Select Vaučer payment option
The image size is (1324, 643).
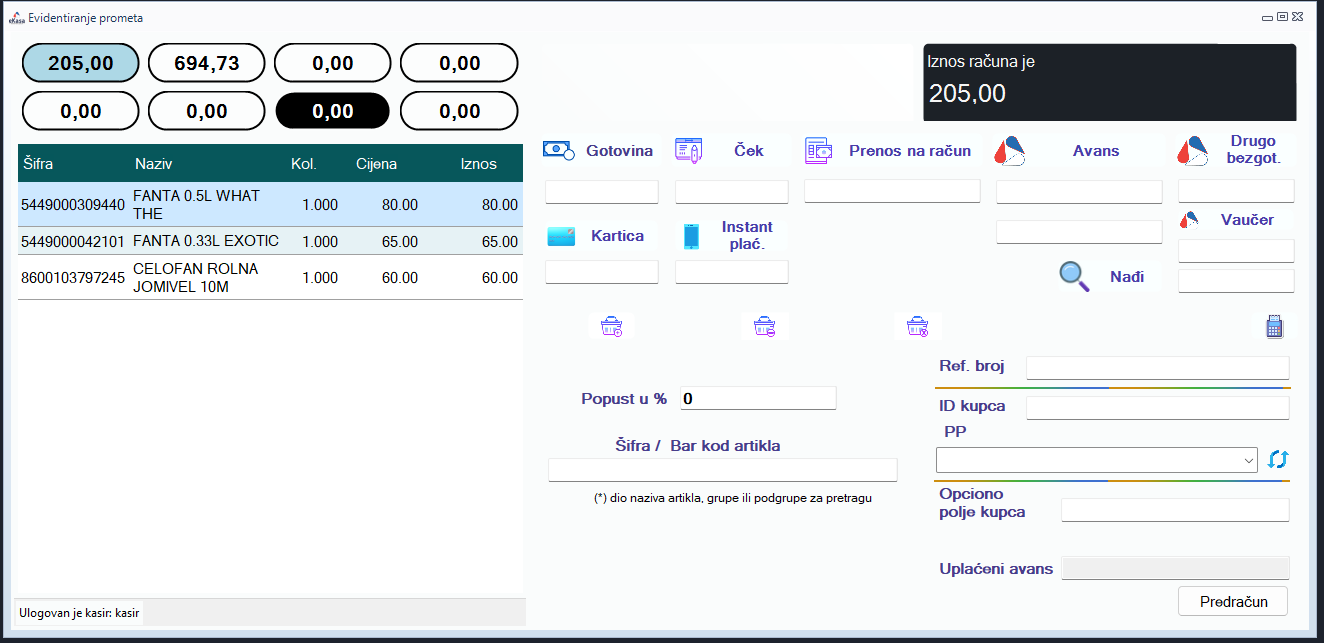tap(1236, 220)
